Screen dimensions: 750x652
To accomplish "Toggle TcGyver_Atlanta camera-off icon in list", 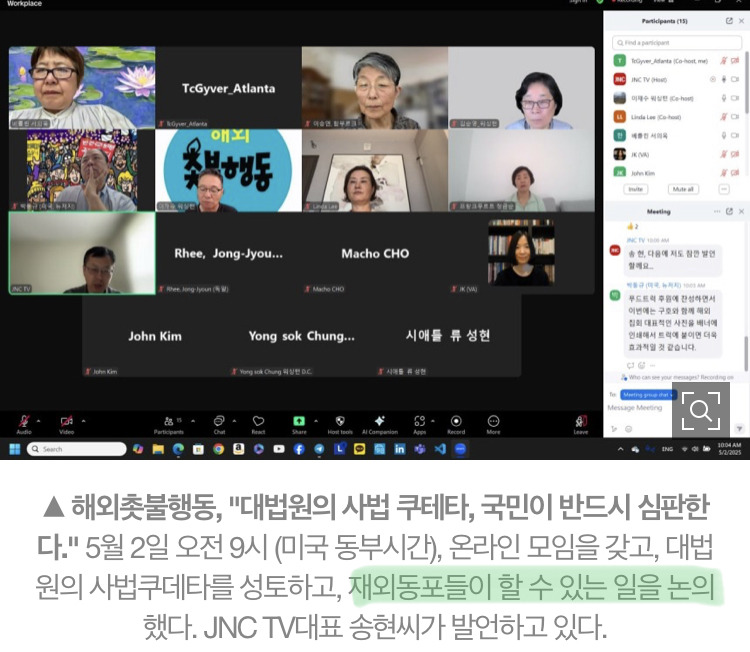I will point(735,61).
